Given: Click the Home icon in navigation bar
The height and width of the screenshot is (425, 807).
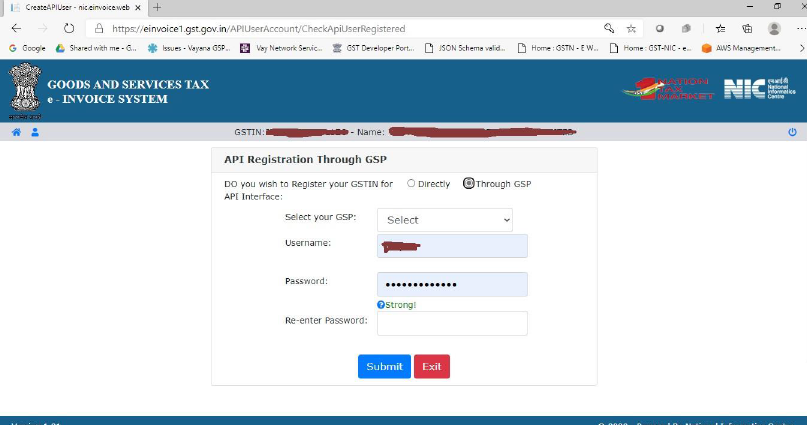Looking at the screenshot, I should [16, 132].
